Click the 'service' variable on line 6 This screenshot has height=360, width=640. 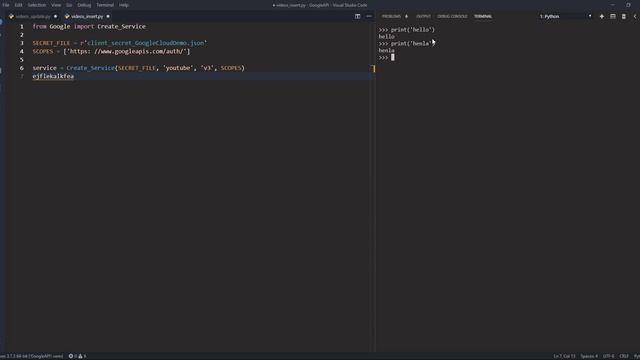point(44,68)
